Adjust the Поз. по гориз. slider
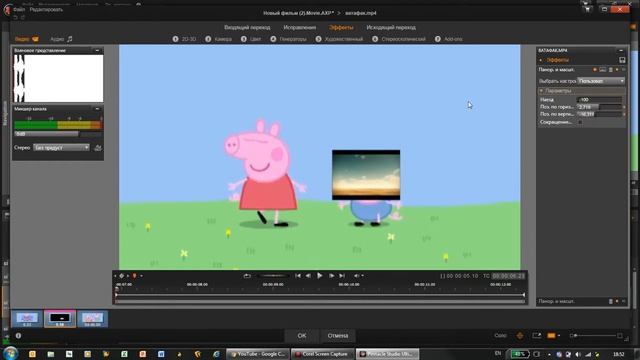Image resolution: width=640 pixels, height=360 pixels. [x=599, y=107]
